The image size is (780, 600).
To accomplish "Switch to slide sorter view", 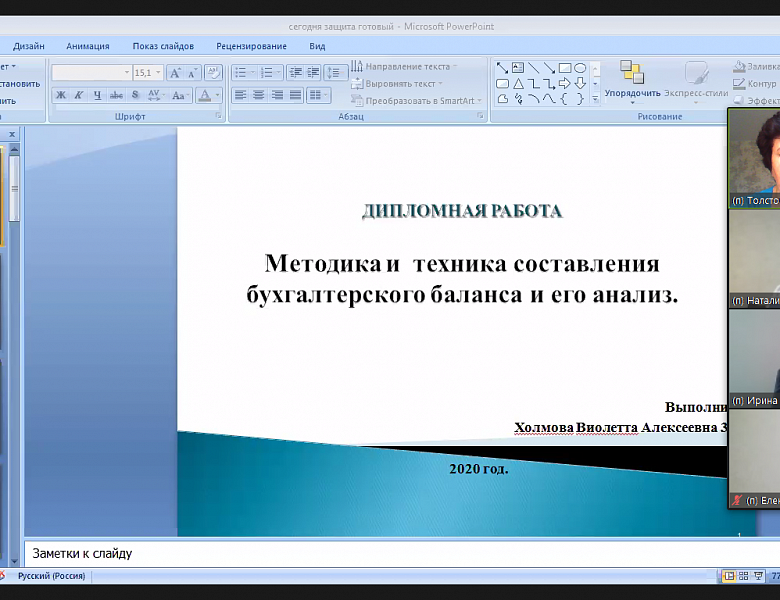I will (x=743, y=576).
